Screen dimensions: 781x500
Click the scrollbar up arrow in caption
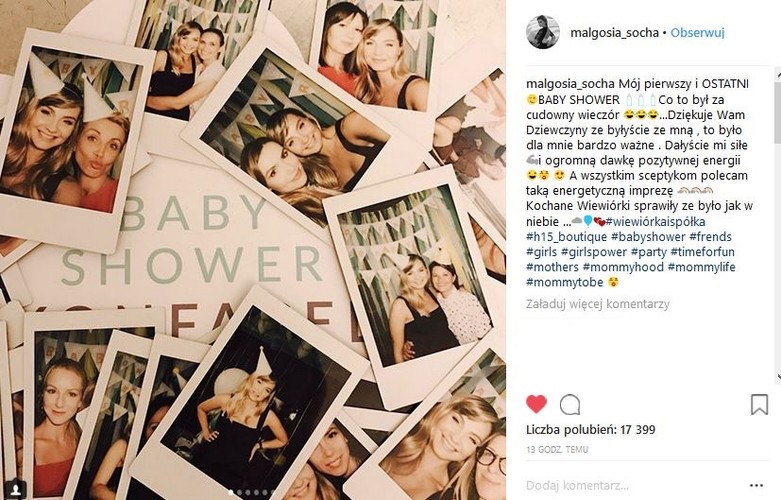[778, 73]
